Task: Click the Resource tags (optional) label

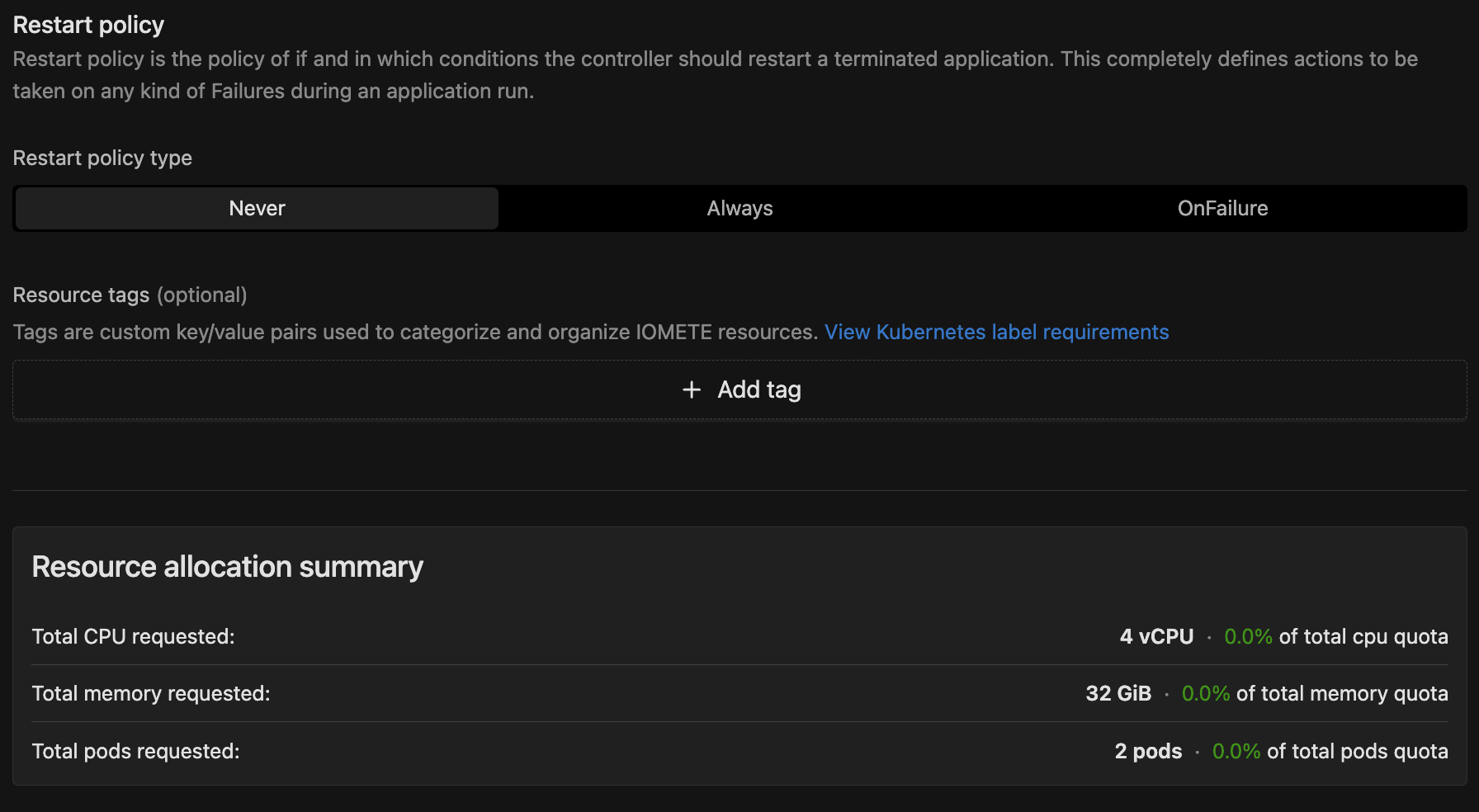Action: pos(130,295)
